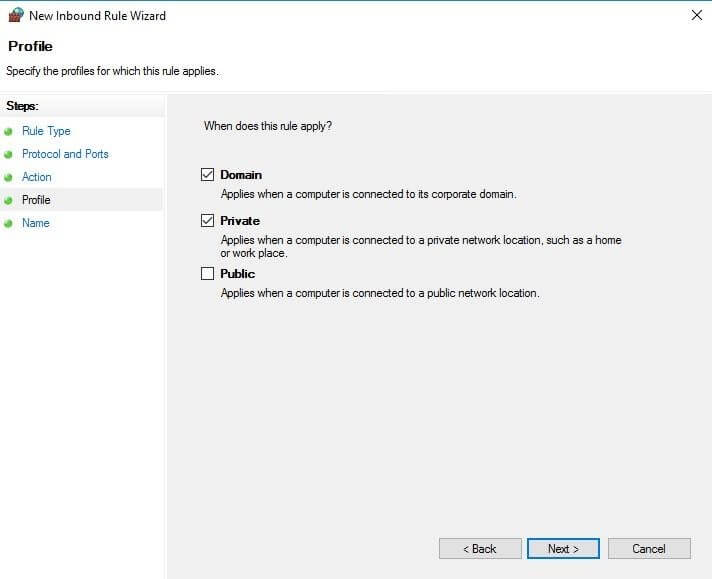Enable the Public profile checkbox
Screen dimensions: 712x579
tap(208, 273)
